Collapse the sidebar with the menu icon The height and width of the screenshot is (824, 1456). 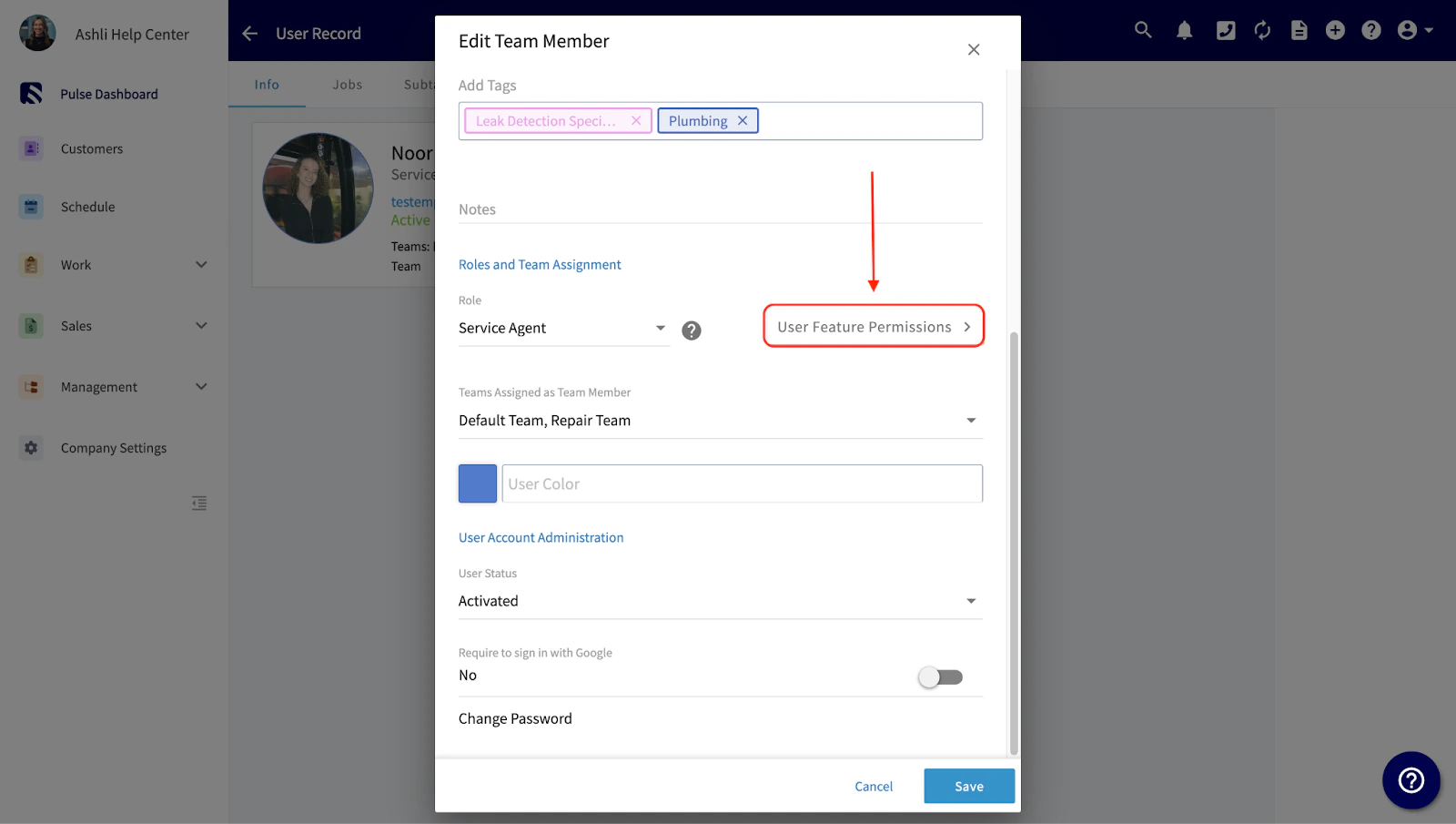[199, 504]
